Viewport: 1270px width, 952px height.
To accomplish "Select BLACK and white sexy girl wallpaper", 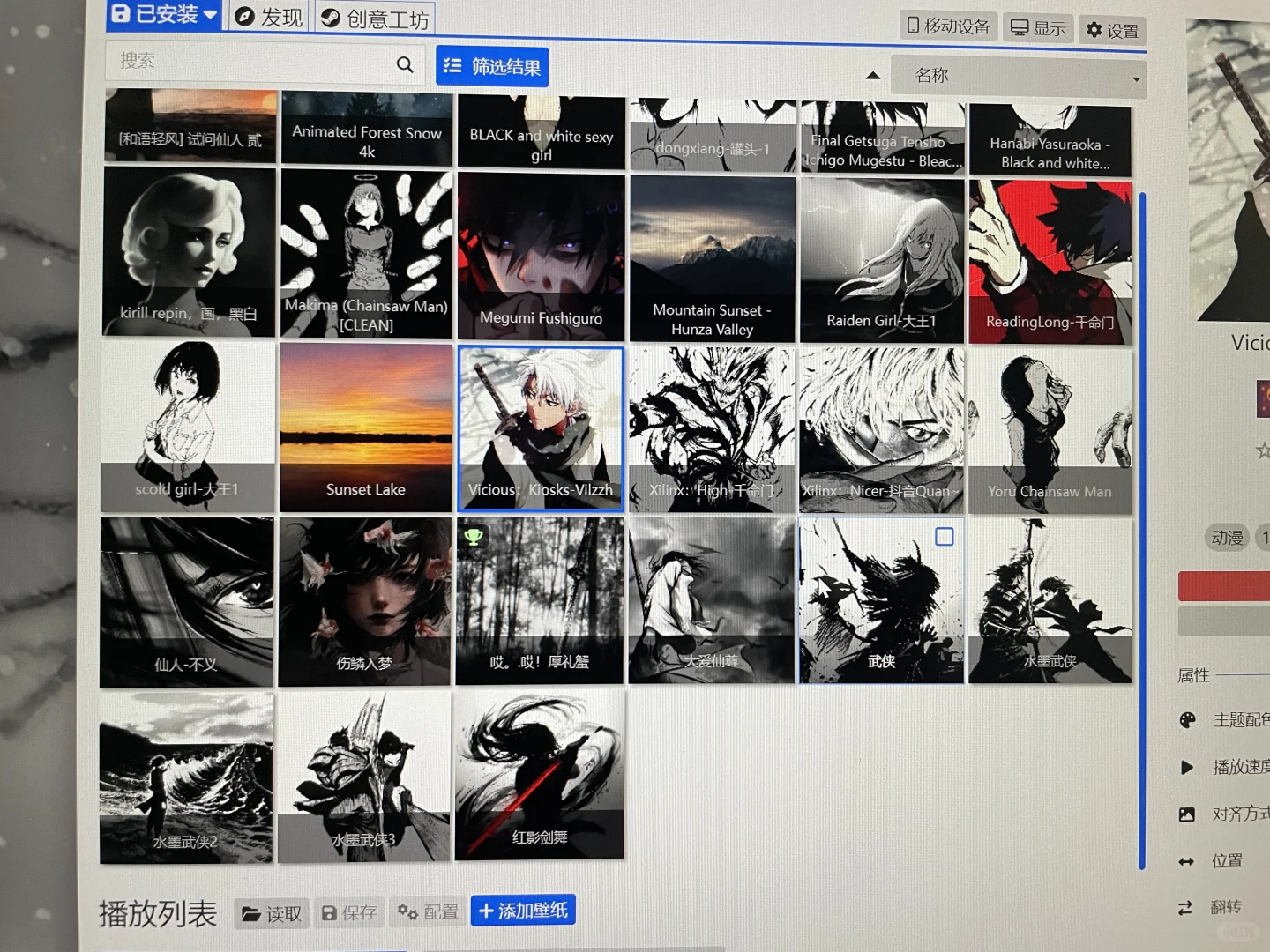I will click(542, 132).
